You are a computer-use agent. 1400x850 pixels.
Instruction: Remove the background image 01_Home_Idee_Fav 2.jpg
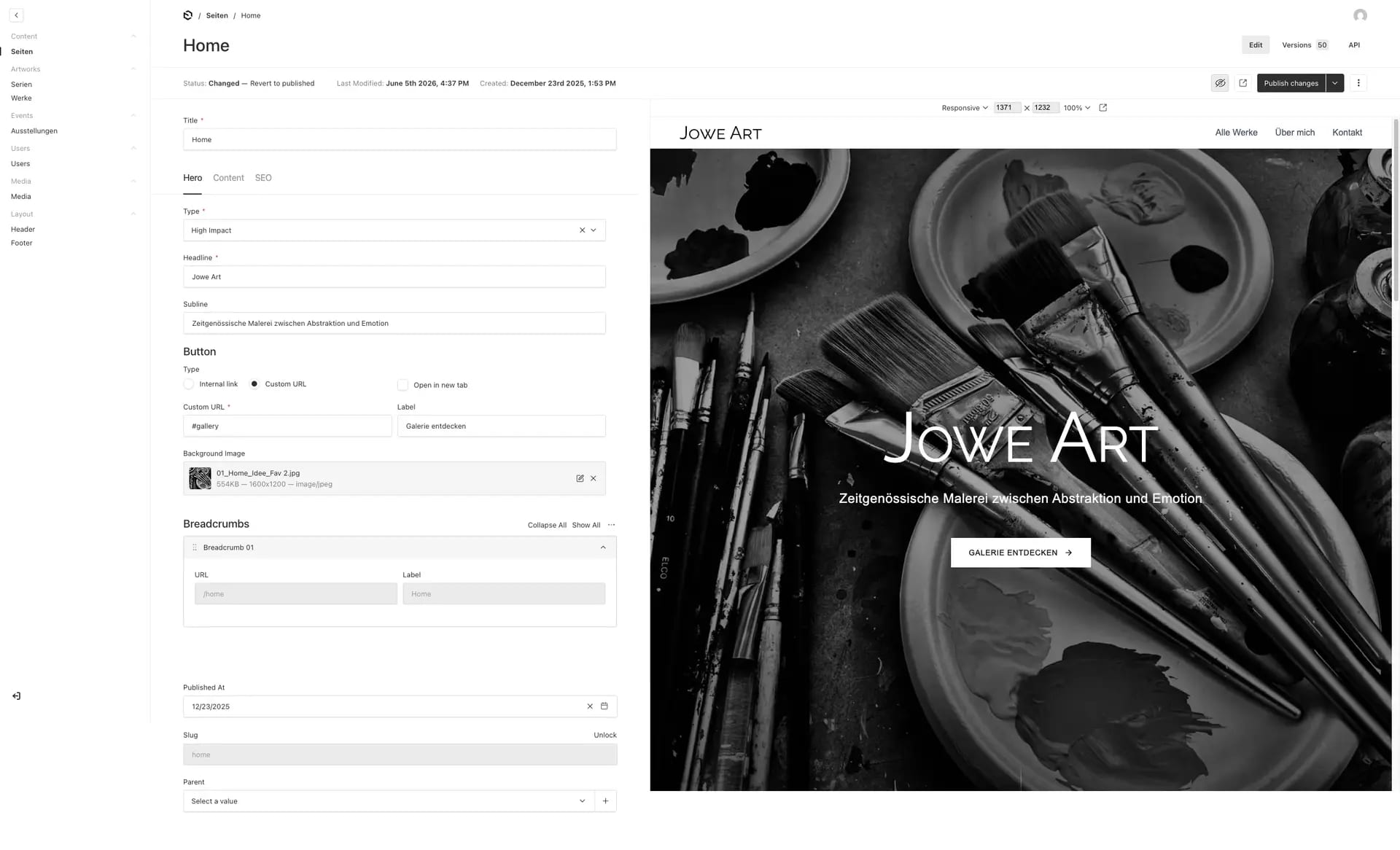(x=594, y=478)
